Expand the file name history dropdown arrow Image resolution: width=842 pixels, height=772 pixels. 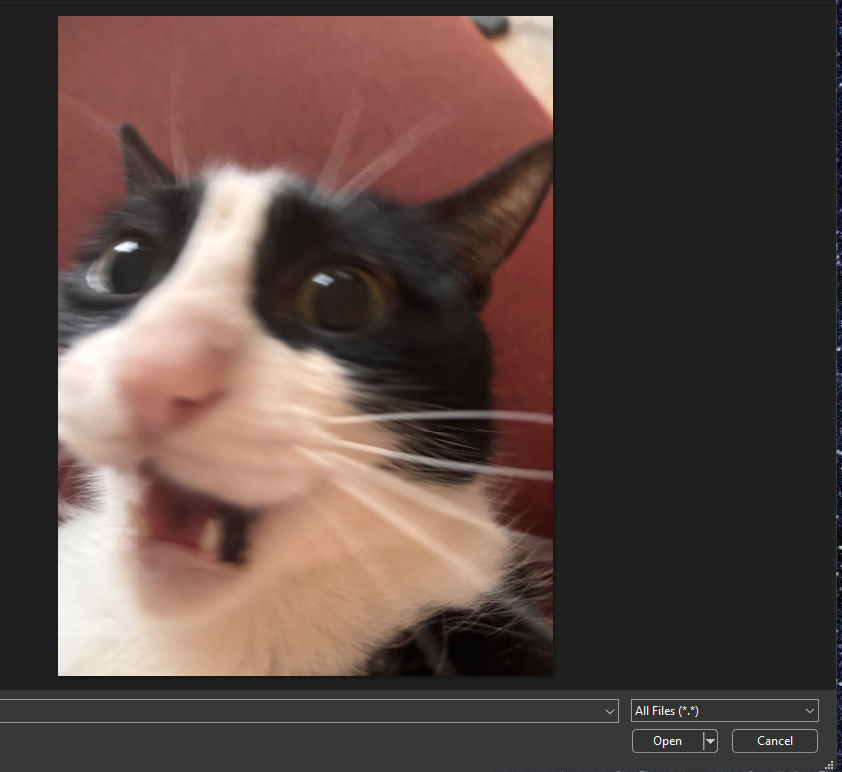tap(609, 711)
